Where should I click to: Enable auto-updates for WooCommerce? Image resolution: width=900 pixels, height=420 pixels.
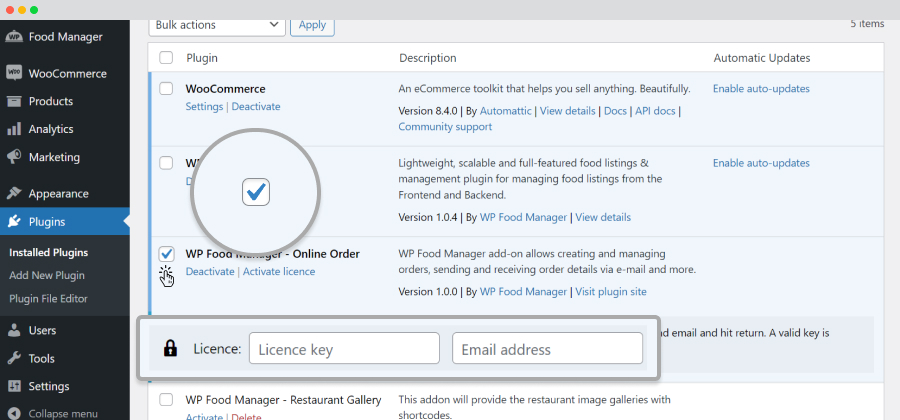[x=761, y=89]
